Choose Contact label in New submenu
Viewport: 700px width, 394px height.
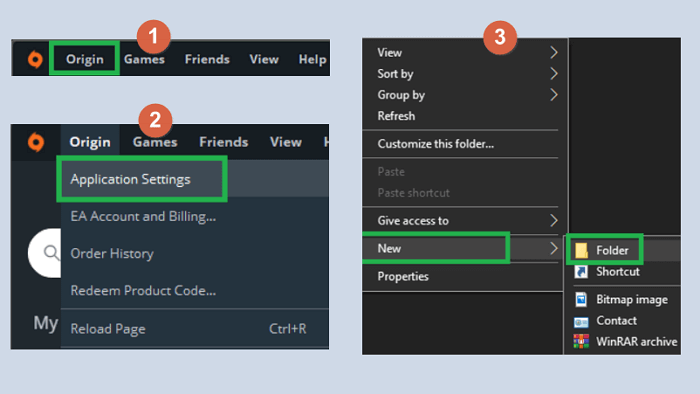(617, 320)
